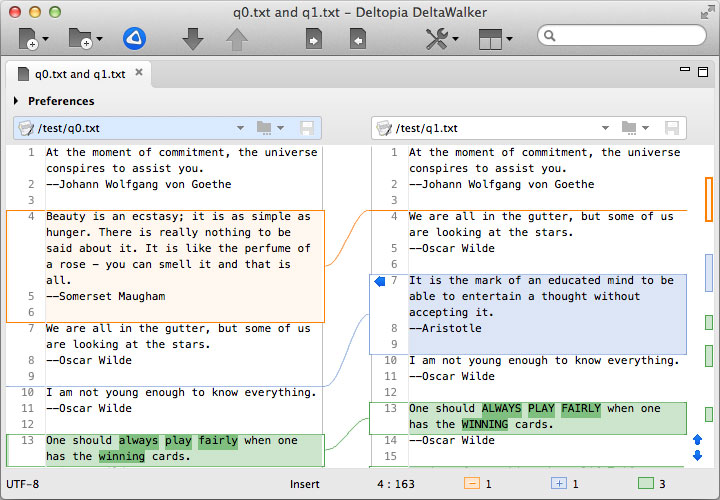This screenshot has width=720, height=500.
Task: Click the save icon for right file
Action: [x=672, y=128]
